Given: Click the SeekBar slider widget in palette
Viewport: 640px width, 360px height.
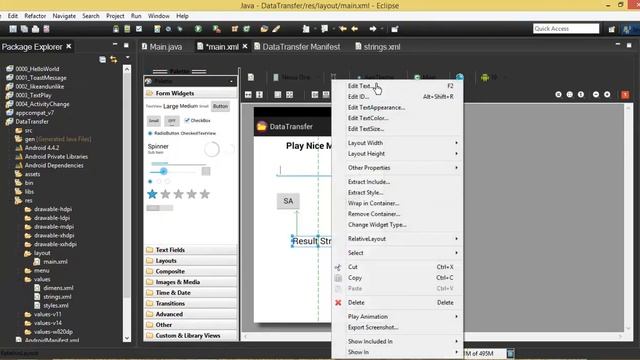Looking at the screenshot, I should (x=174, y=171).
